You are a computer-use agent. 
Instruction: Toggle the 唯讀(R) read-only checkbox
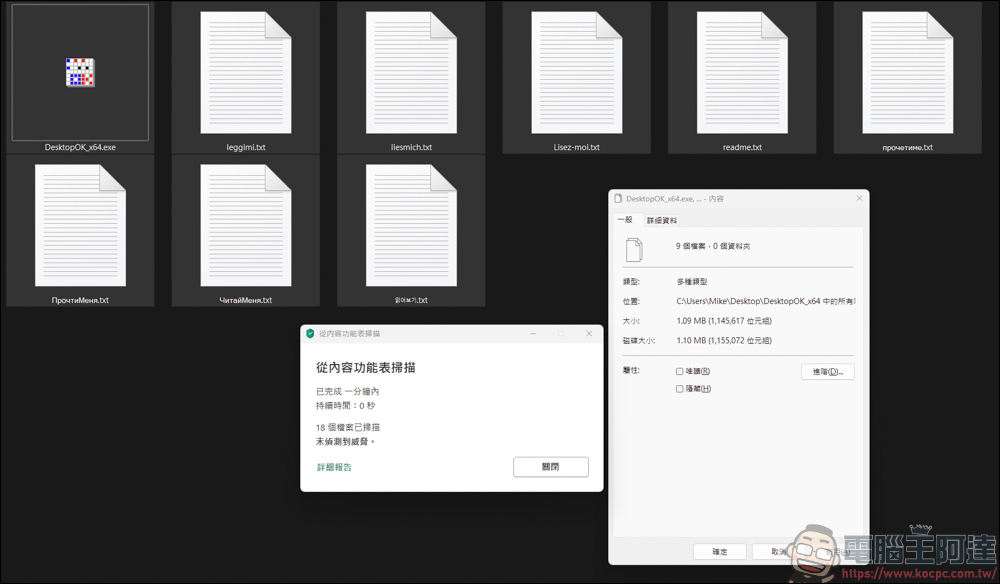point(679,371)
